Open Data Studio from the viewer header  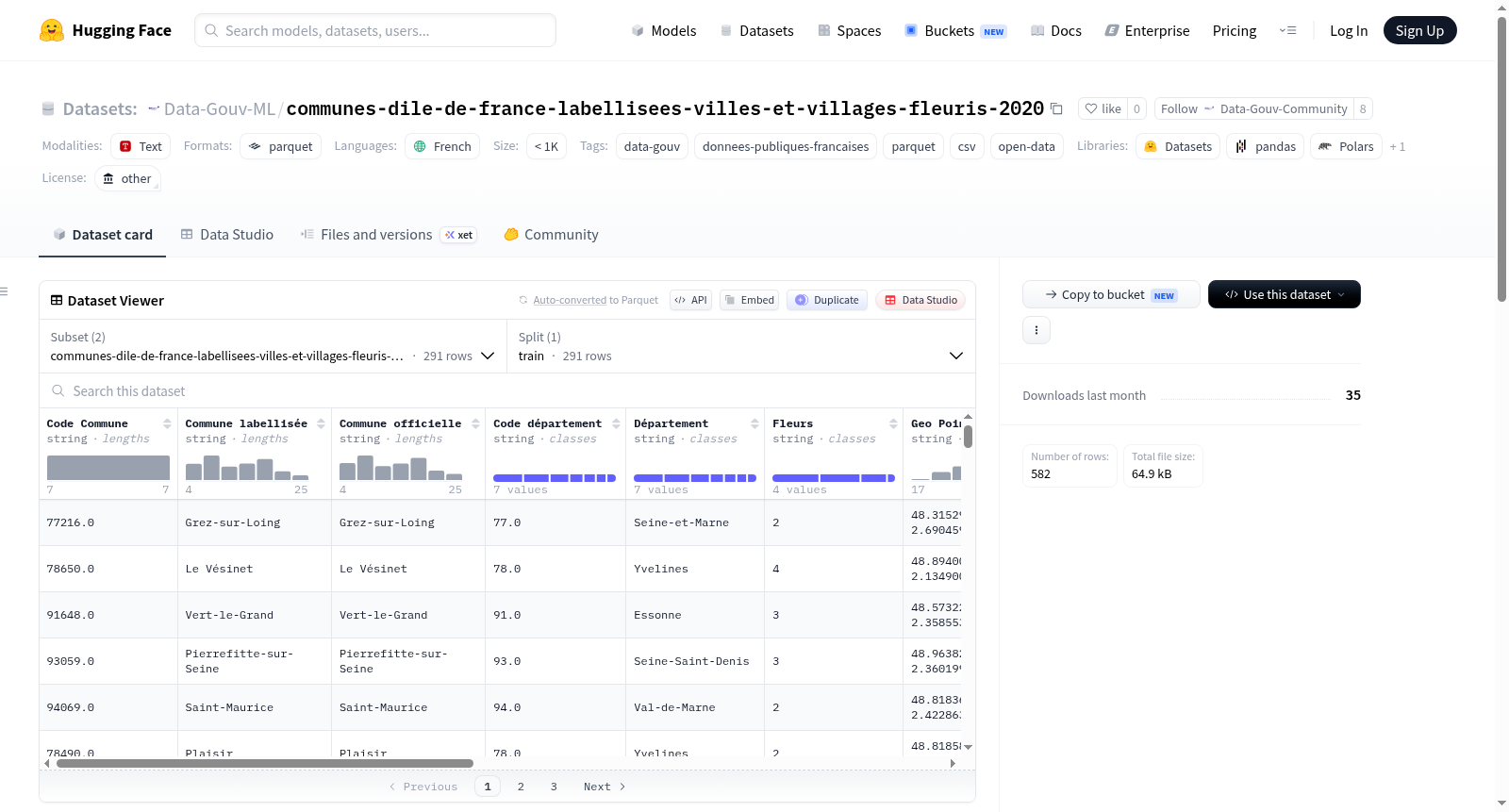pos(920,300)
